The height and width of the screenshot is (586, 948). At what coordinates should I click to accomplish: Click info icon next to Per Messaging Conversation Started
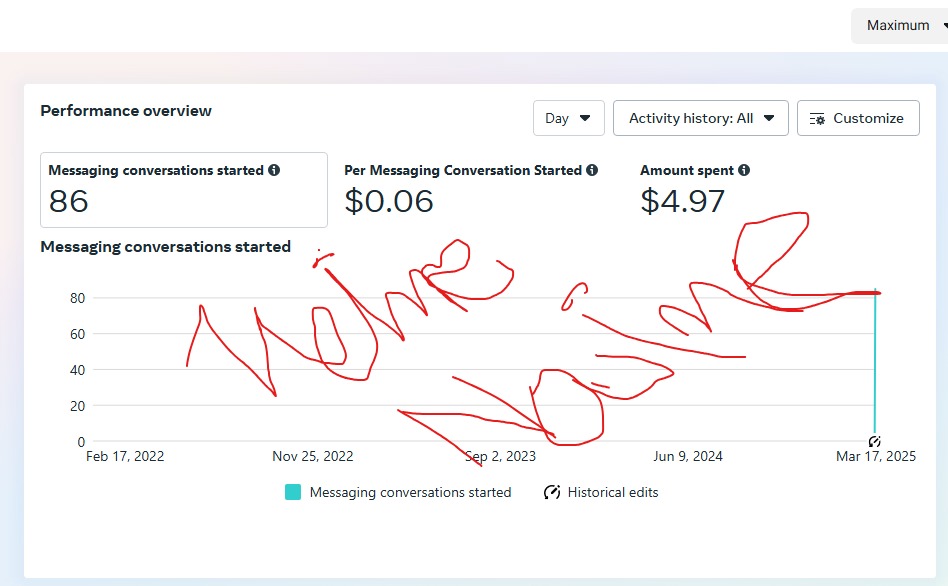pos(592,170)
